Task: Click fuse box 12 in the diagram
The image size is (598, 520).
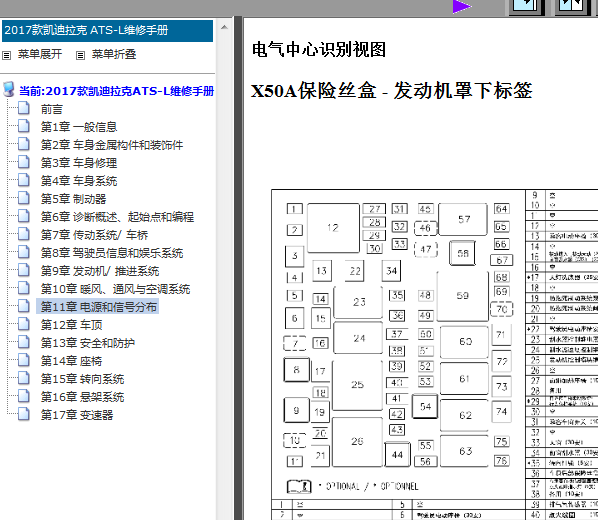Action: 333,228
